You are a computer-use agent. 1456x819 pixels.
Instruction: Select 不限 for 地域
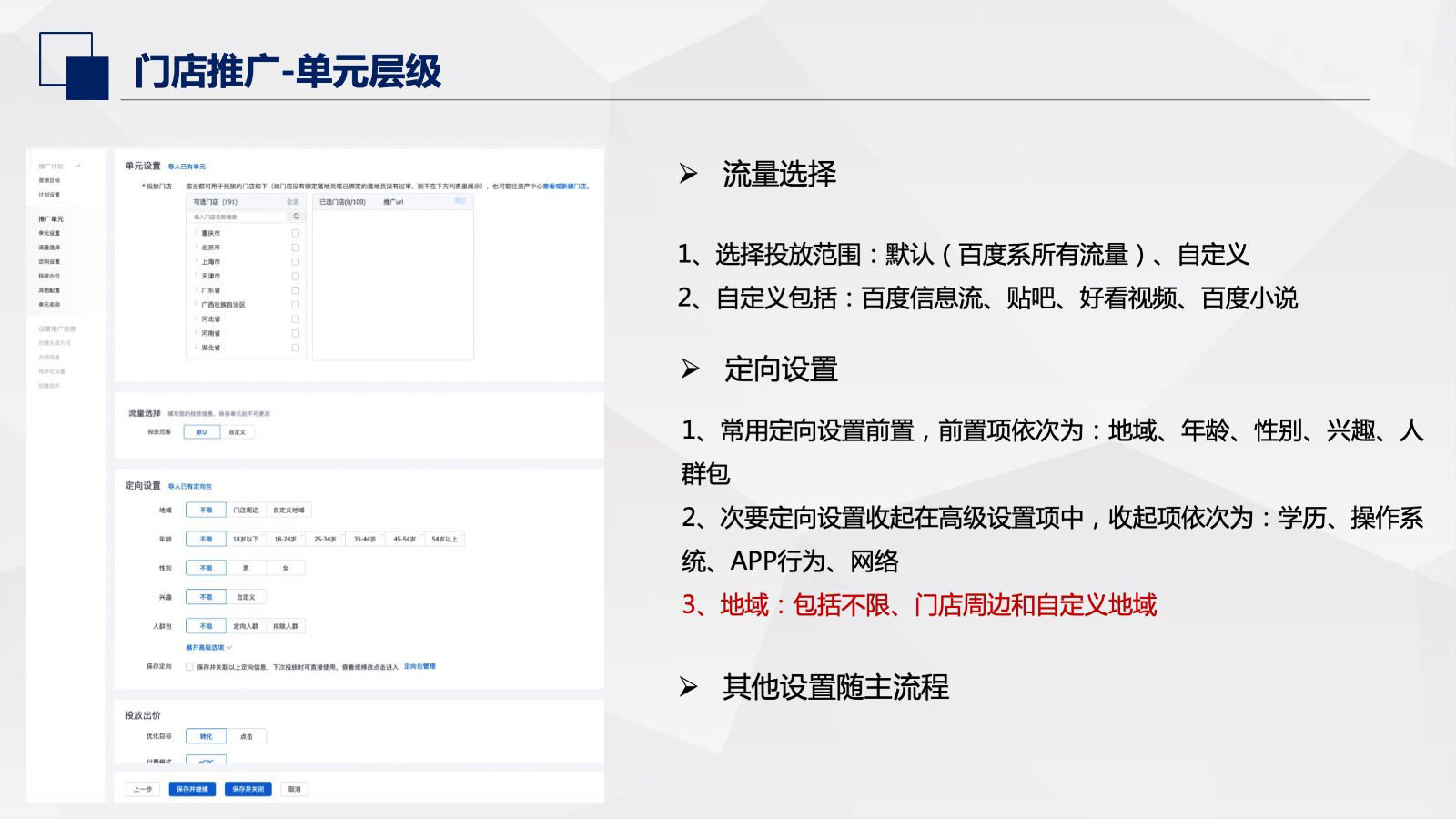tap(206, 511)
